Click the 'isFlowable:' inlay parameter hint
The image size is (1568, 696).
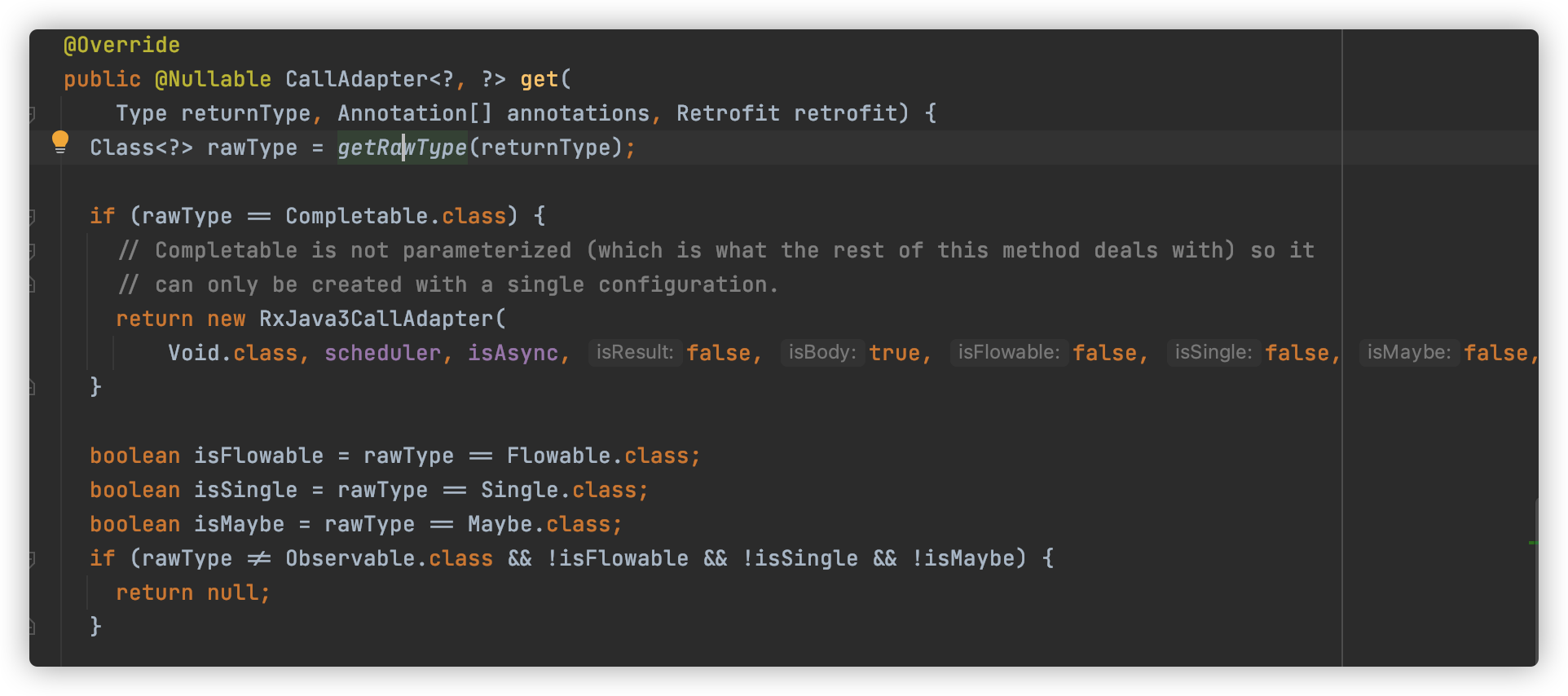coord(1008,353)
